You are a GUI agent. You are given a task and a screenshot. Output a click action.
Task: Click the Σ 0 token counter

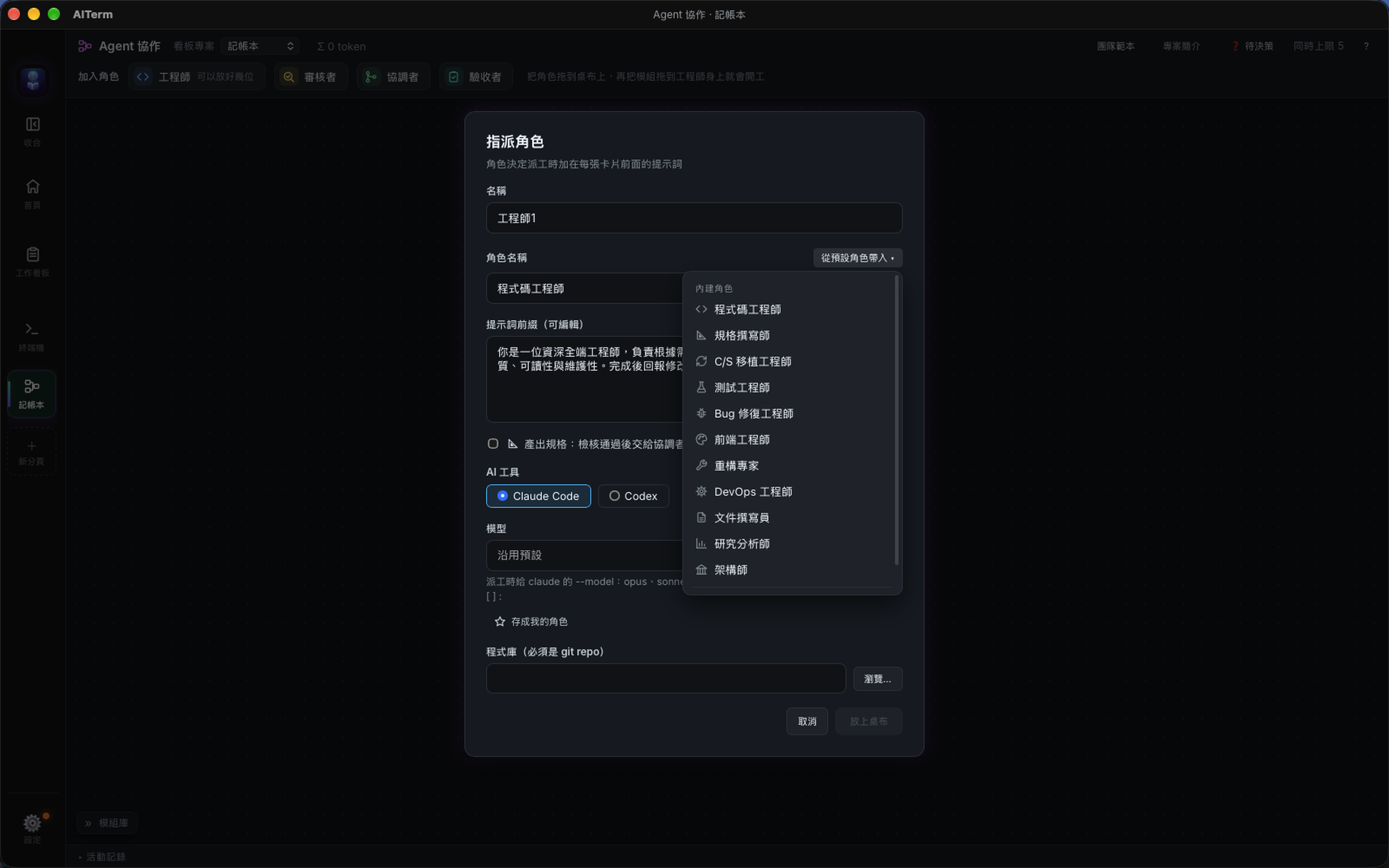pos(341,46)
